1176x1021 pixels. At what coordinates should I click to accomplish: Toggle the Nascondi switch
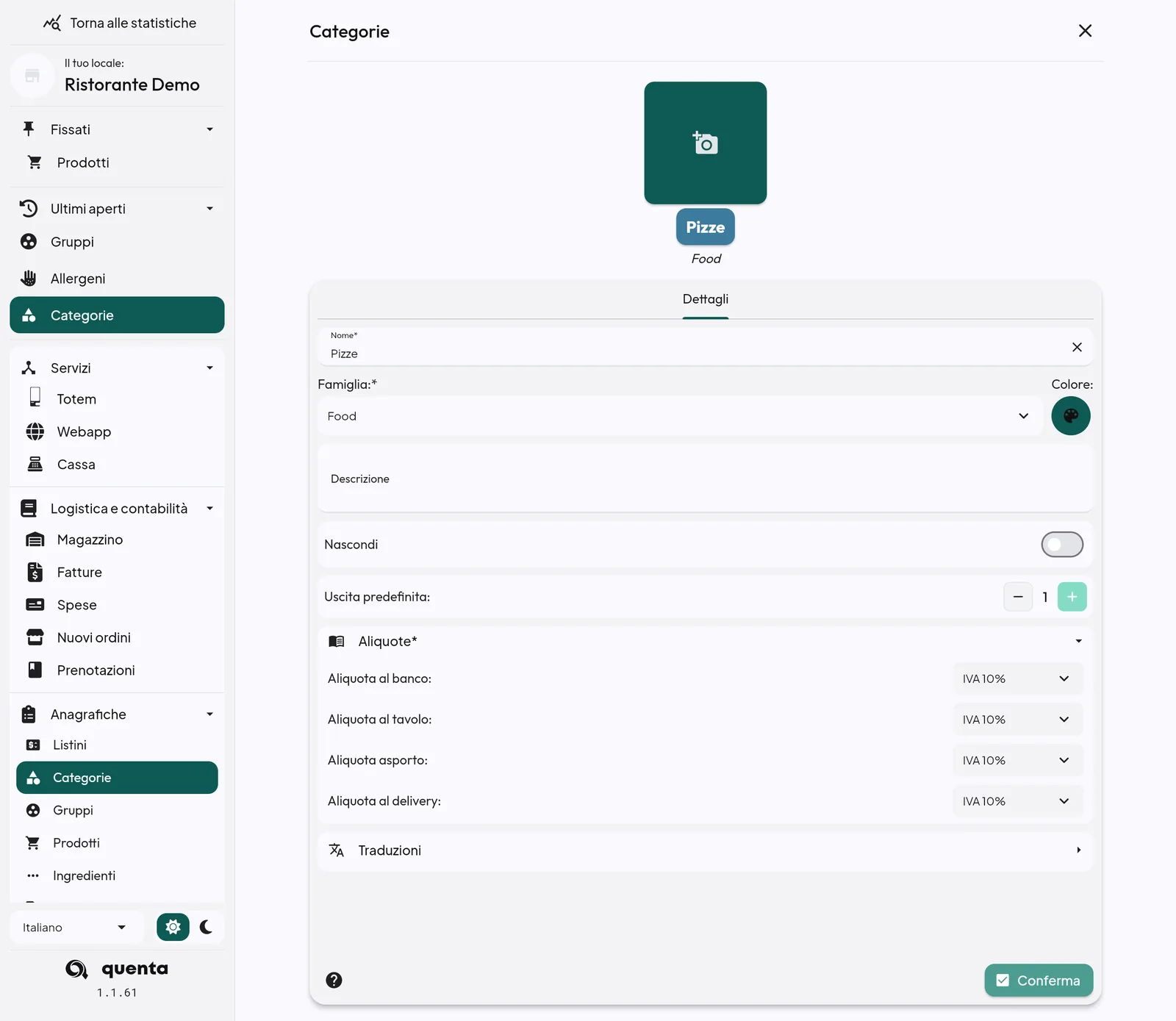[x=1062, y=545]
